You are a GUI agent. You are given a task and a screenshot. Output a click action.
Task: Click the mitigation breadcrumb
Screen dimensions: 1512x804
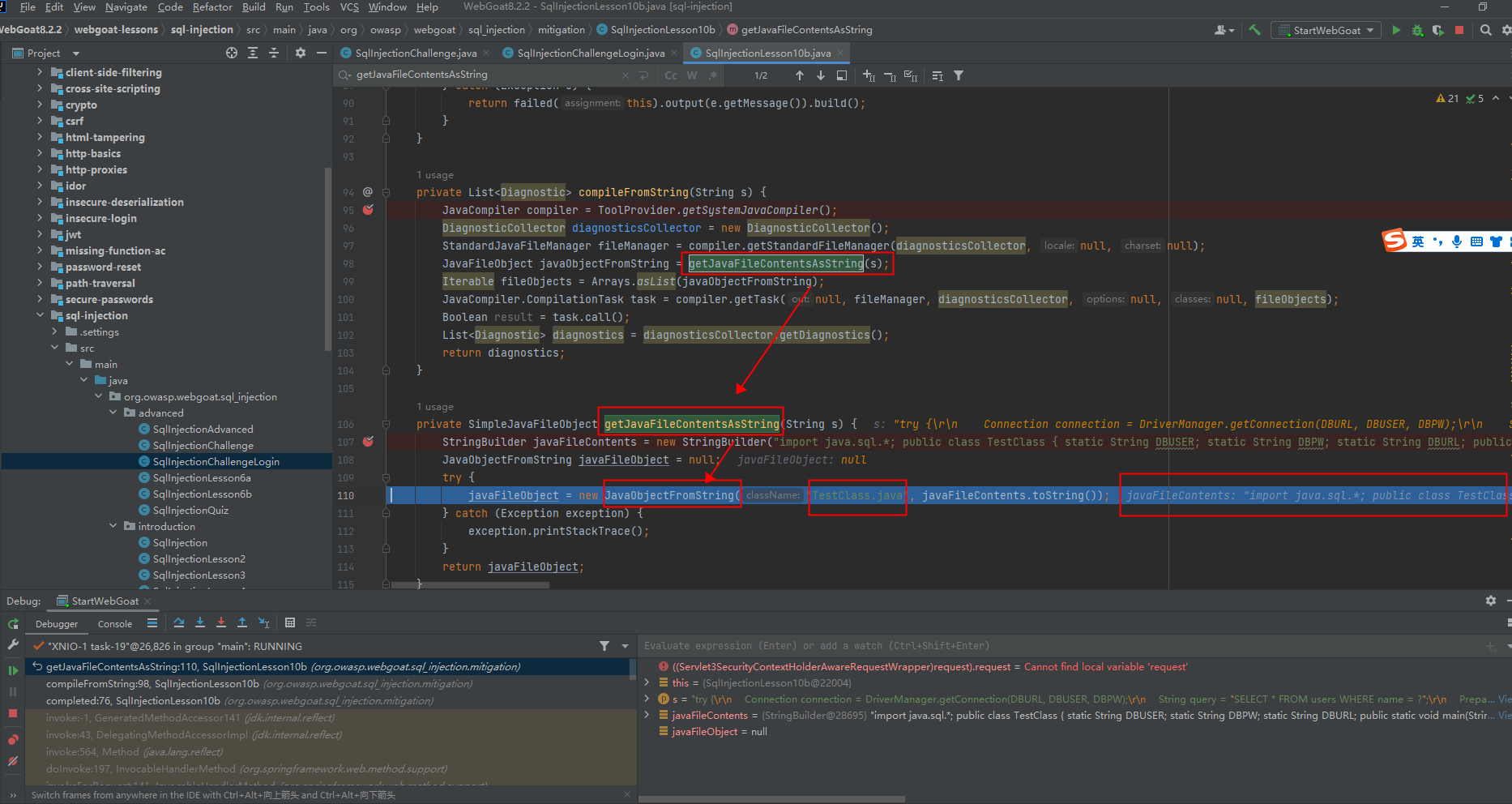click(x=561, y=30)
